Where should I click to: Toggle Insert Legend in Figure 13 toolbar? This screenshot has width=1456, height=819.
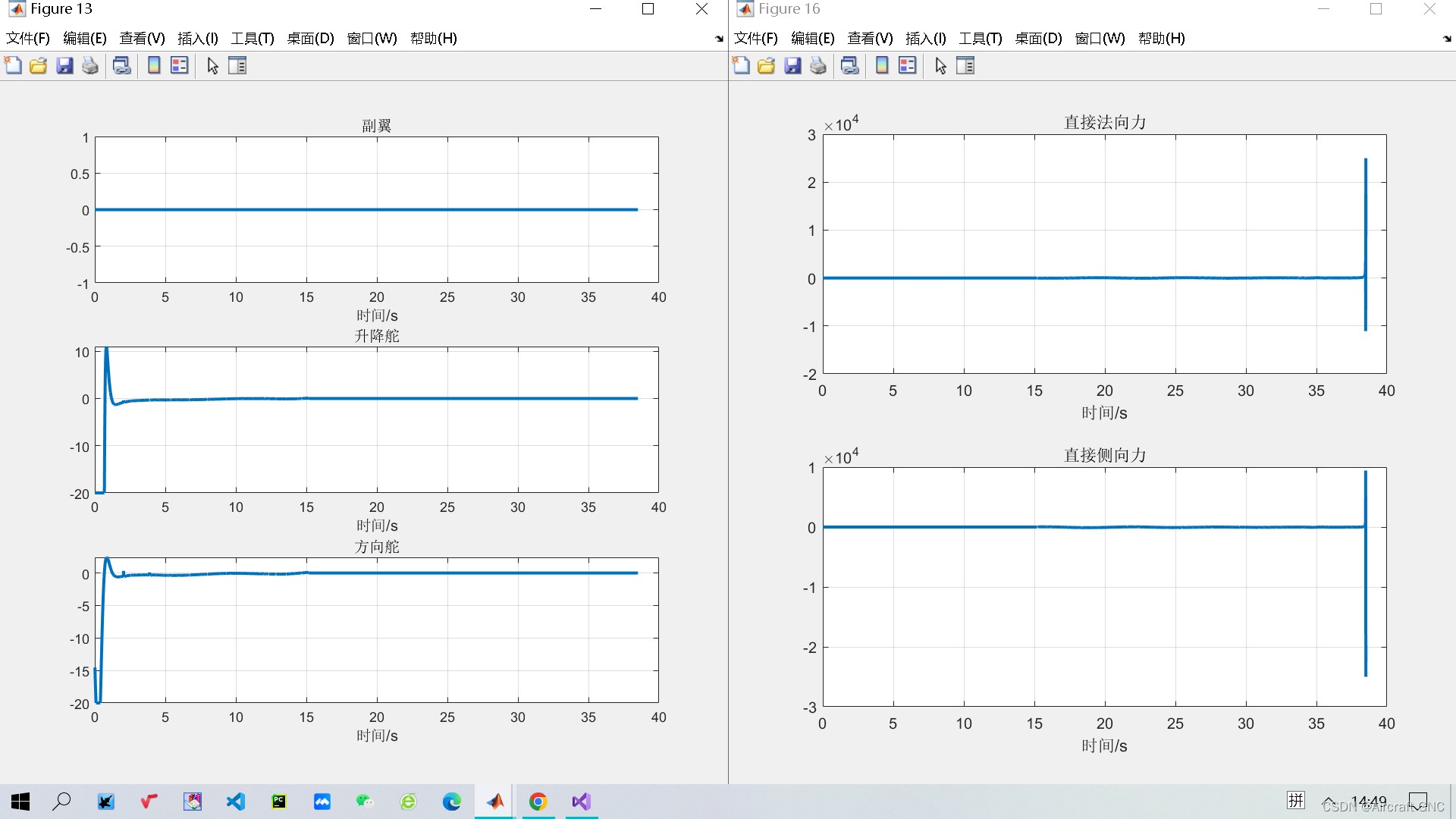(180, 66)
